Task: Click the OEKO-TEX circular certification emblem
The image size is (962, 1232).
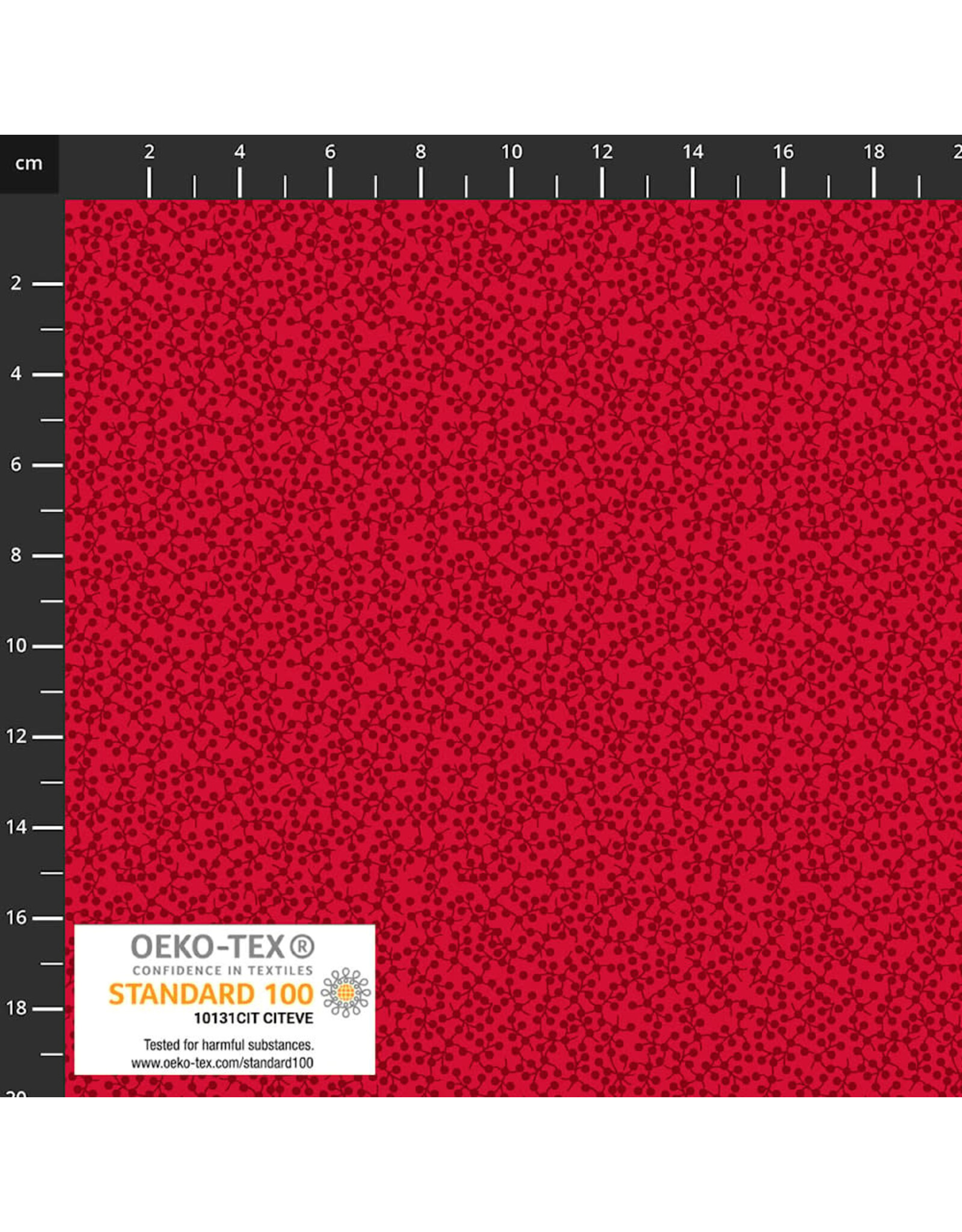Action: (x=345, y=992)
